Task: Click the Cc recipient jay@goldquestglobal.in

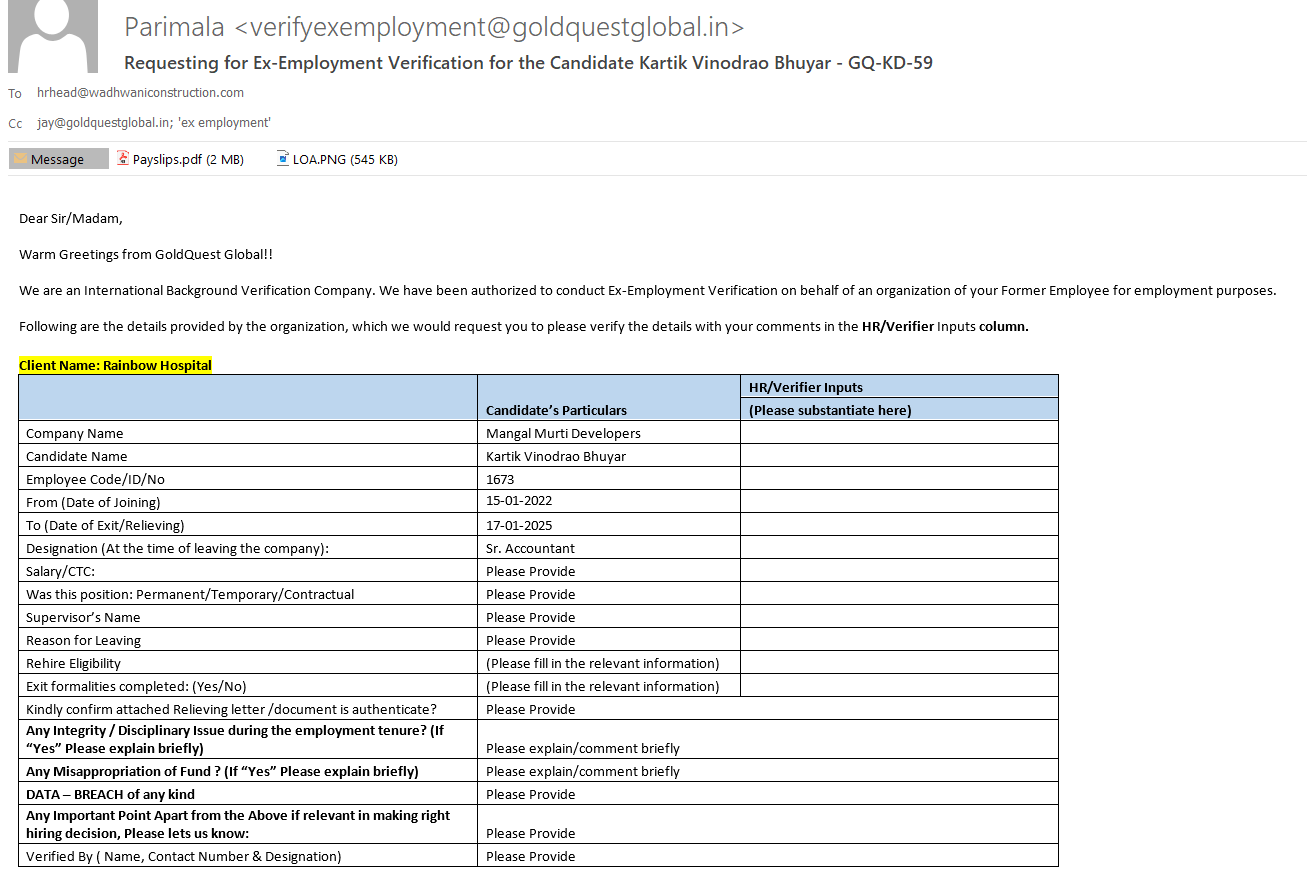Action: pyautogui.click(x=103, y=123)
